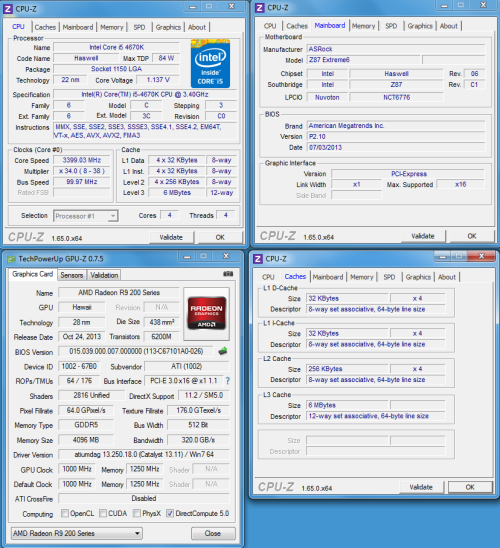The image size is (500, 548).
Task: Click the processor Name field Intel Core i5 4670K
Action: point(116,47)
